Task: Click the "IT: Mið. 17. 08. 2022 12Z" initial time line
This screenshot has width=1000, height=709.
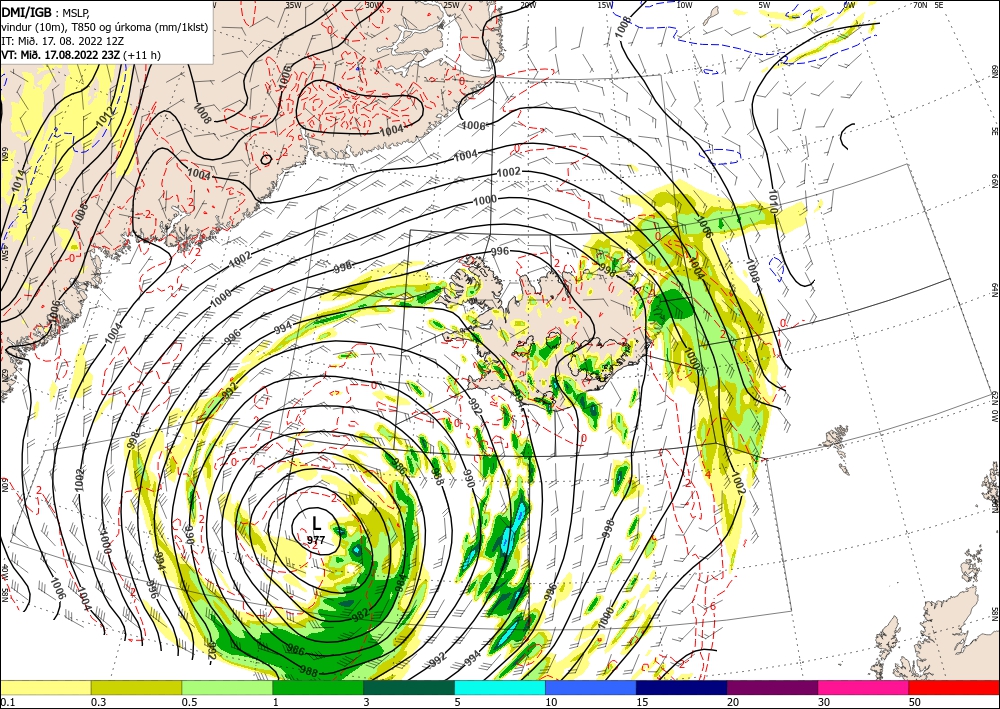Action: coord(62,41)
